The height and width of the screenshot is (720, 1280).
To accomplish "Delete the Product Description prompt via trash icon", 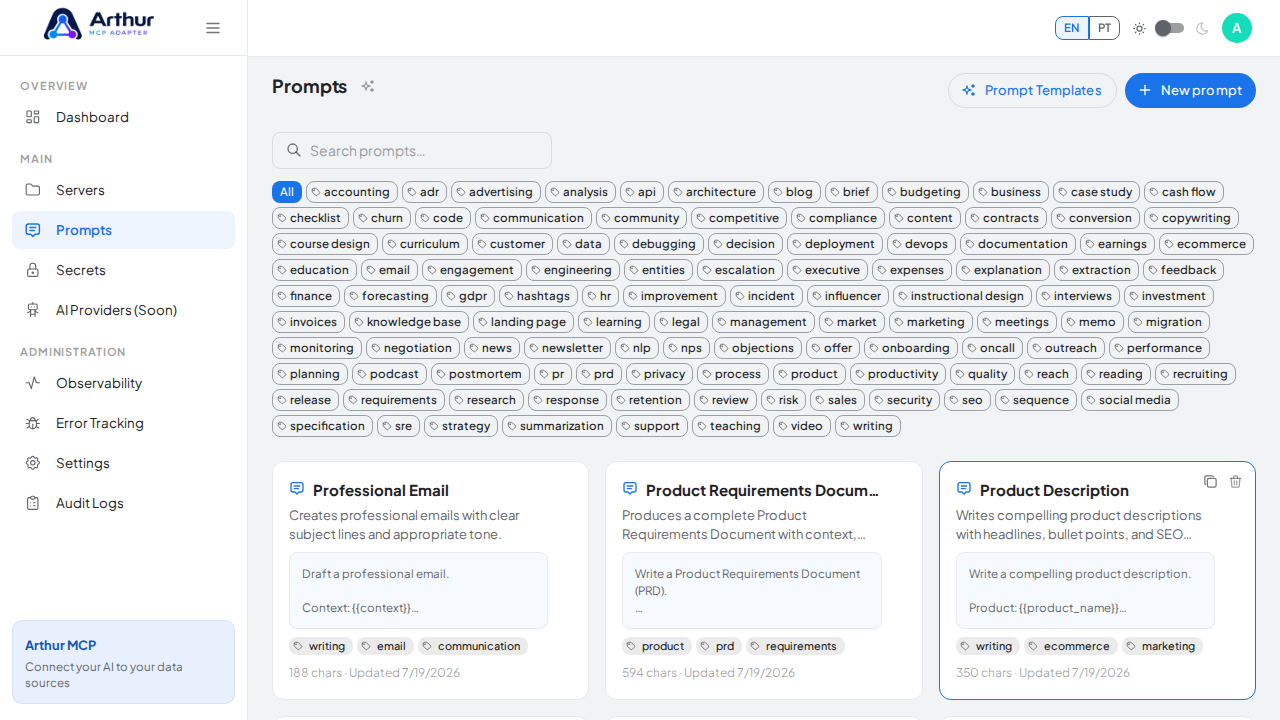I will [x=1235, y=481].
